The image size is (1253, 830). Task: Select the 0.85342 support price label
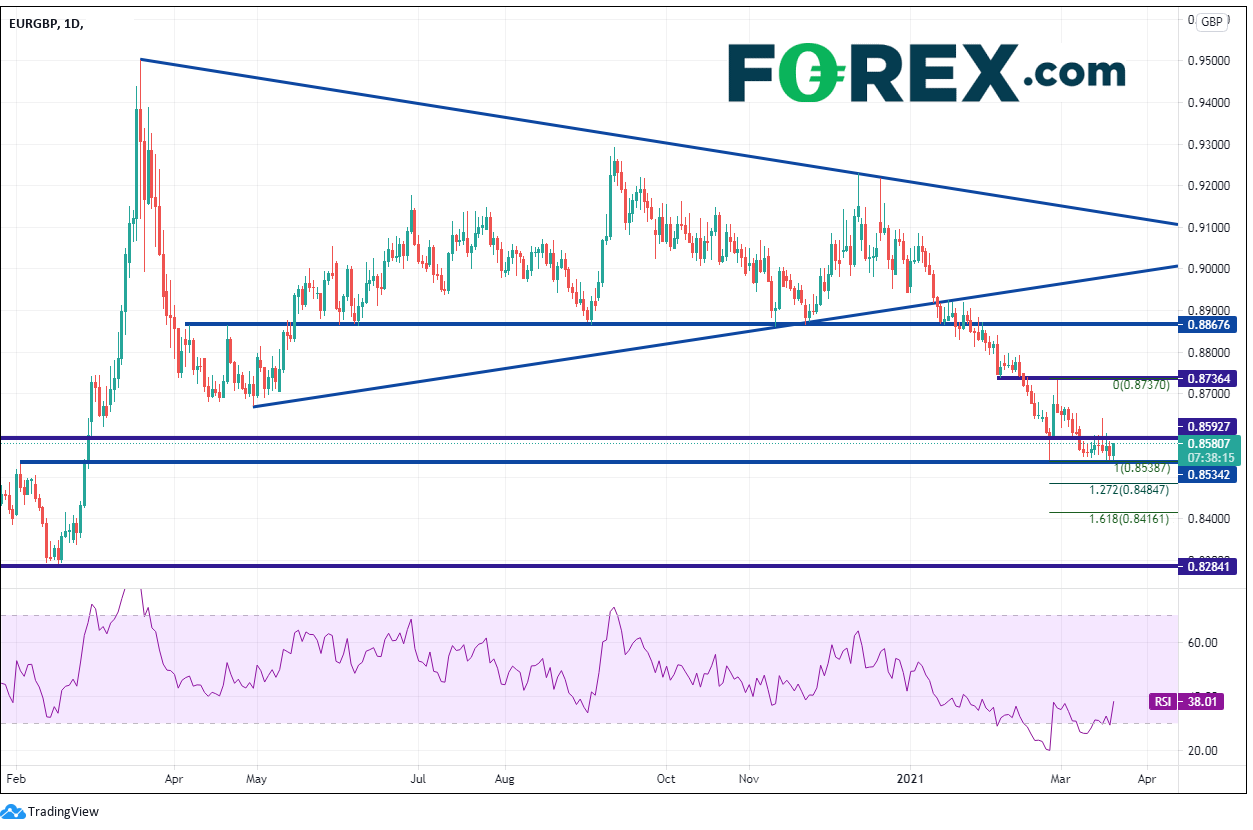(x=1209, y=475)
